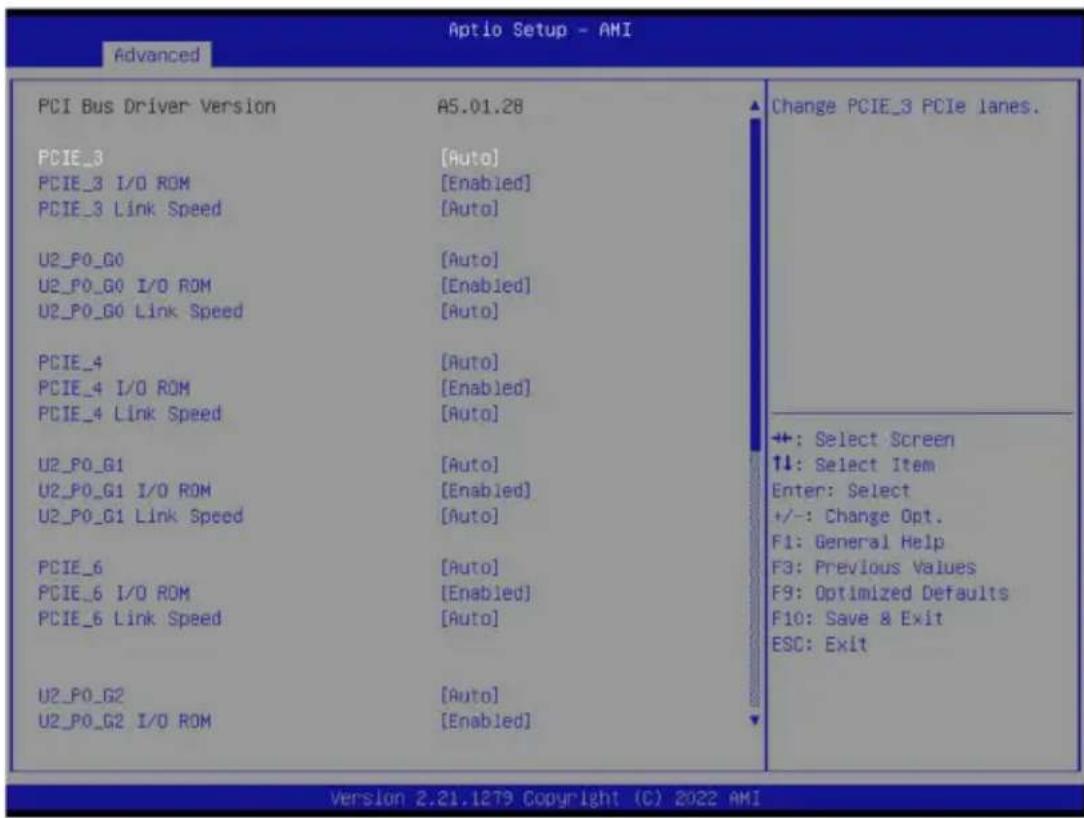The height and width of the screenshot is (818, 1084).
Task: Open the PCIE_6 [Auto] value
Action: (x=469, y=568)
